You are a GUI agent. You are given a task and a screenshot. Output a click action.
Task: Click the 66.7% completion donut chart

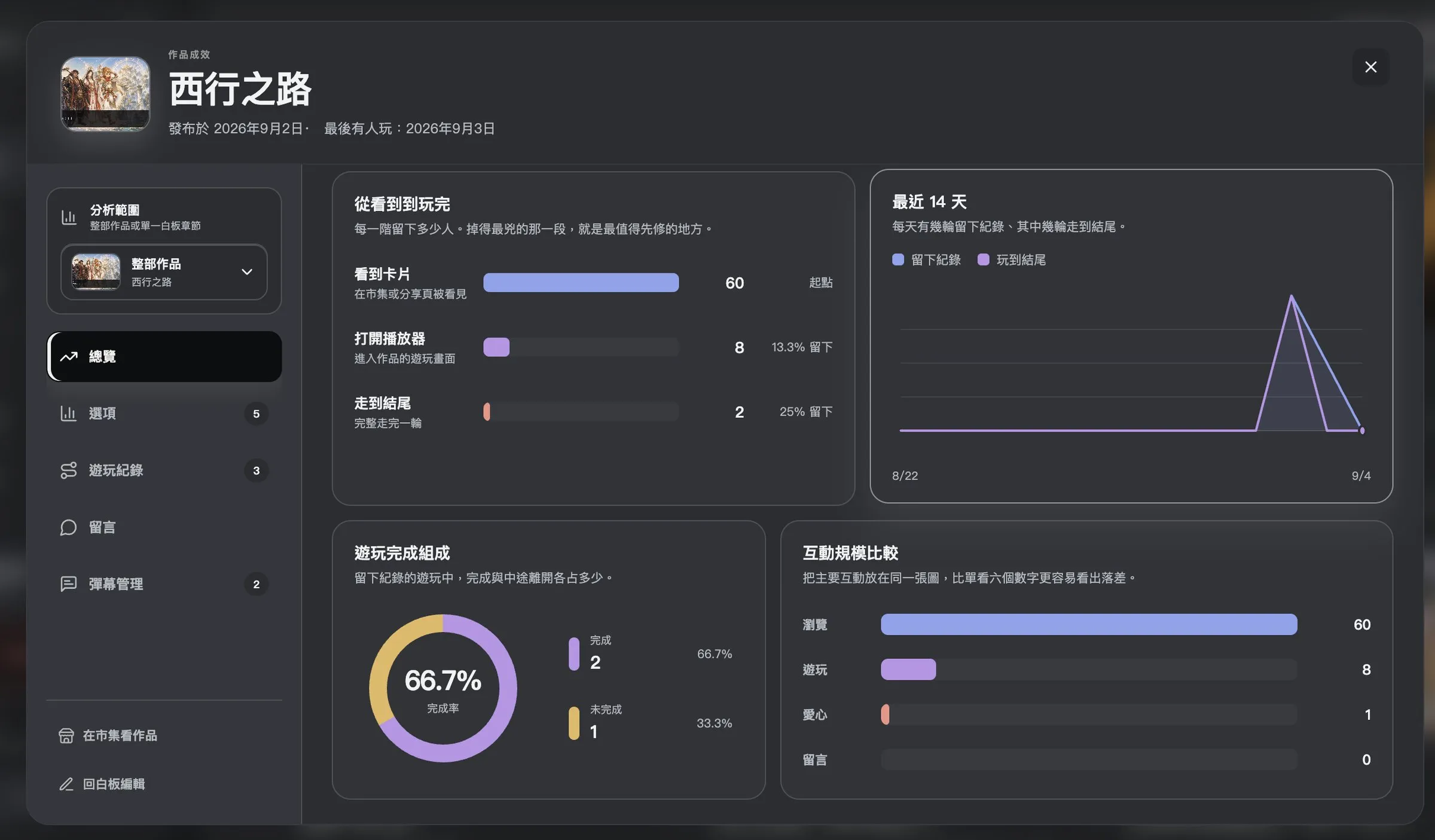pos(443,688)
